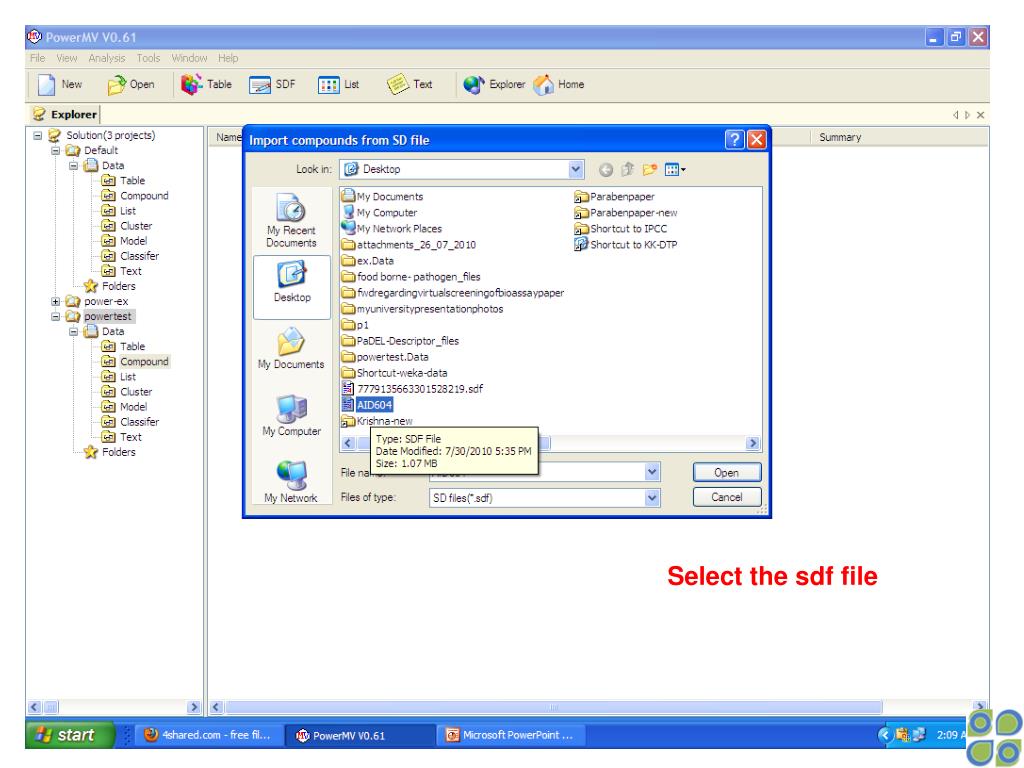Collapse the Default project node

tap(56, 151)
